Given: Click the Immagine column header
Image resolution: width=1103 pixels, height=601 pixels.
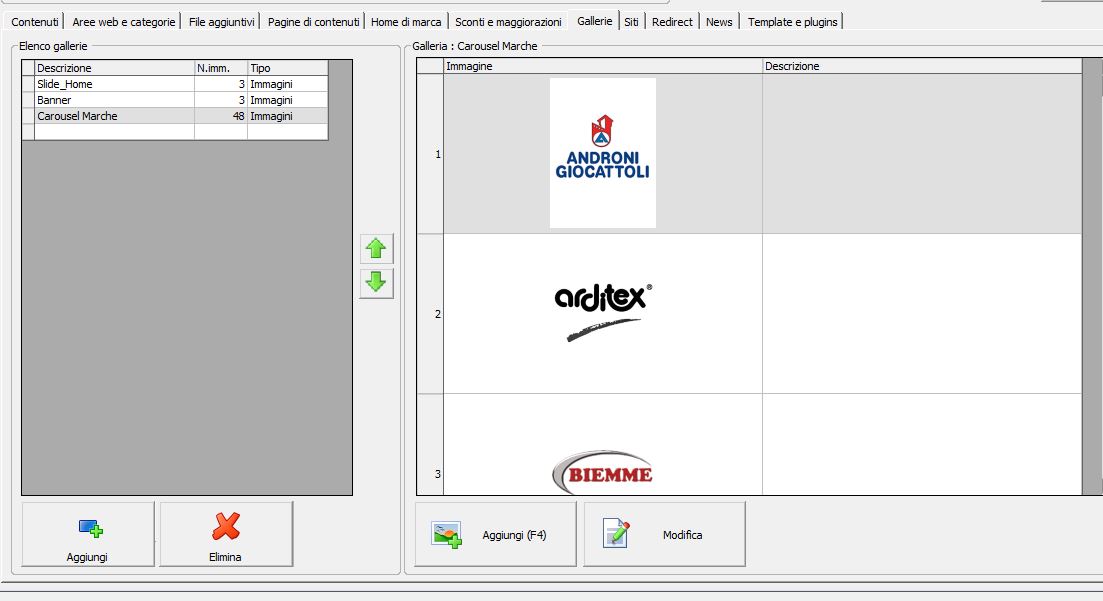Looking at the screenshot, I should point(603,66).
